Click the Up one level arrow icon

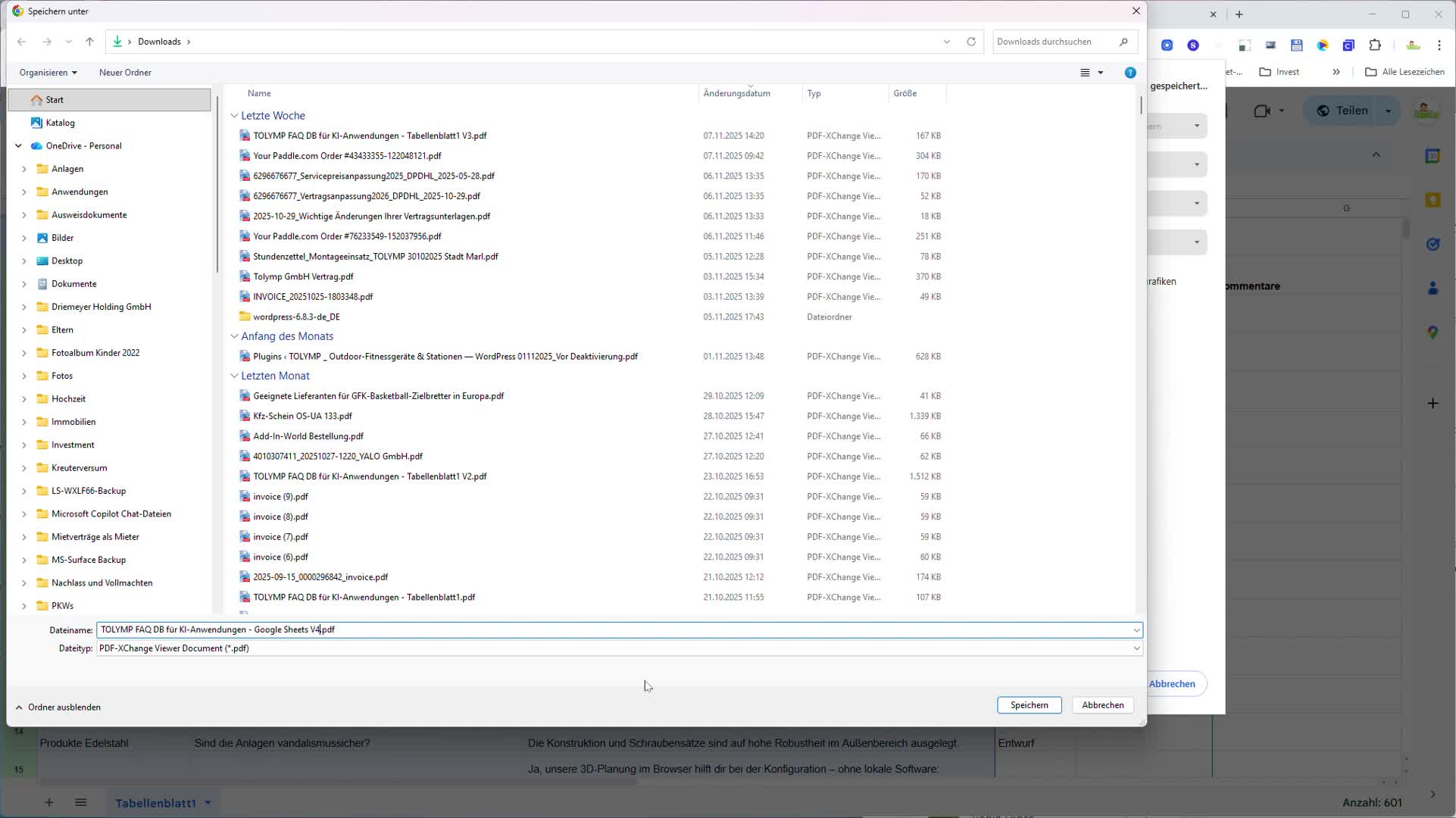click(x=89, y=42)
